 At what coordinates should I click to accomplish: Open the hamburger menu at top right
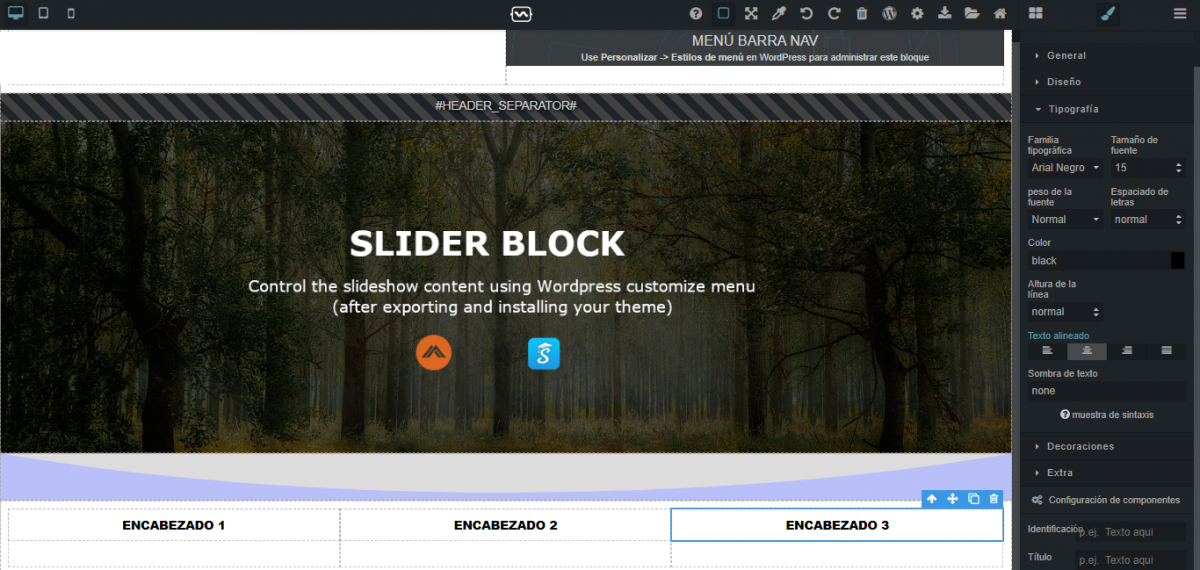tap(1179, 14)
